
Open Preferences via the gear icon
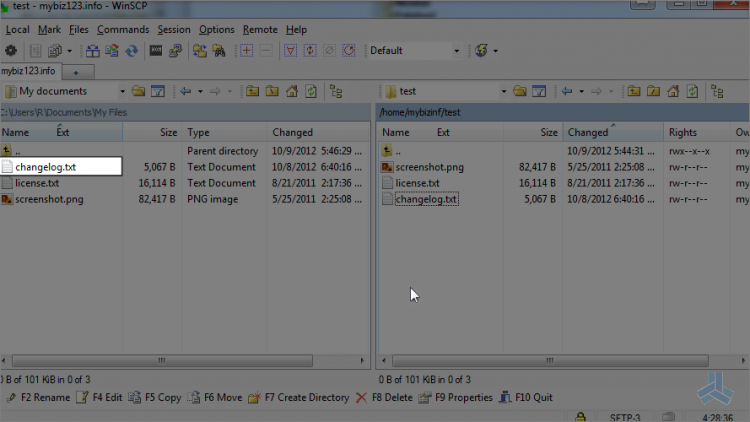coord(11,50)
